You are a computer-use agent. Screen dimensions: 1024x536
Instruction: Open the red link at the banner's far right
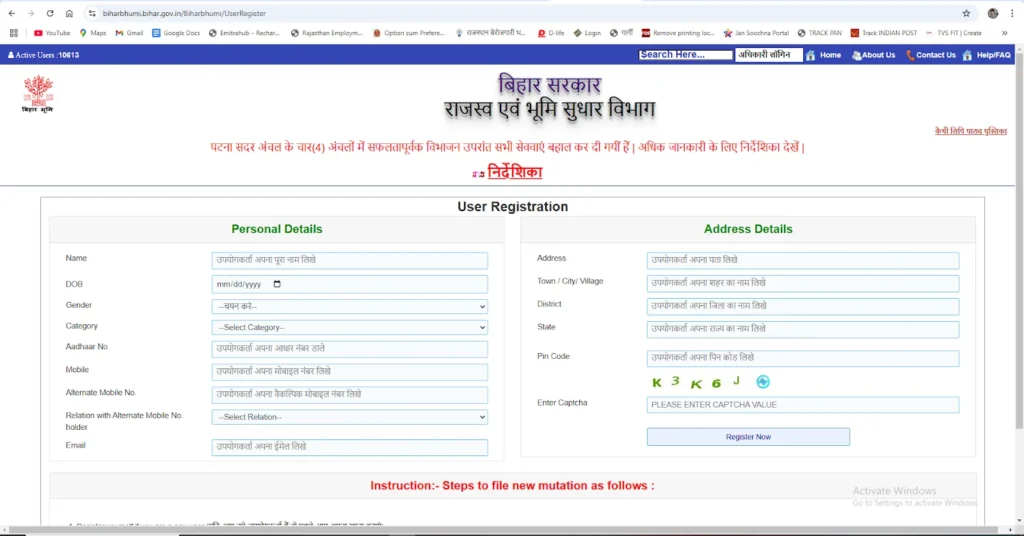click(970, 131)
